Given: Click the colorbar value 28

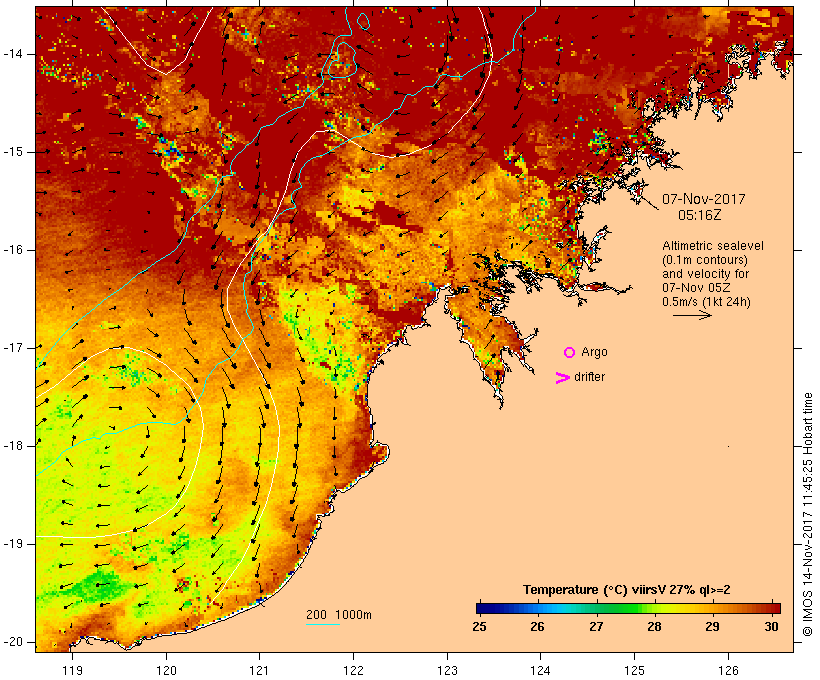Looking at the screenshot, I should [x=654, y=627].
